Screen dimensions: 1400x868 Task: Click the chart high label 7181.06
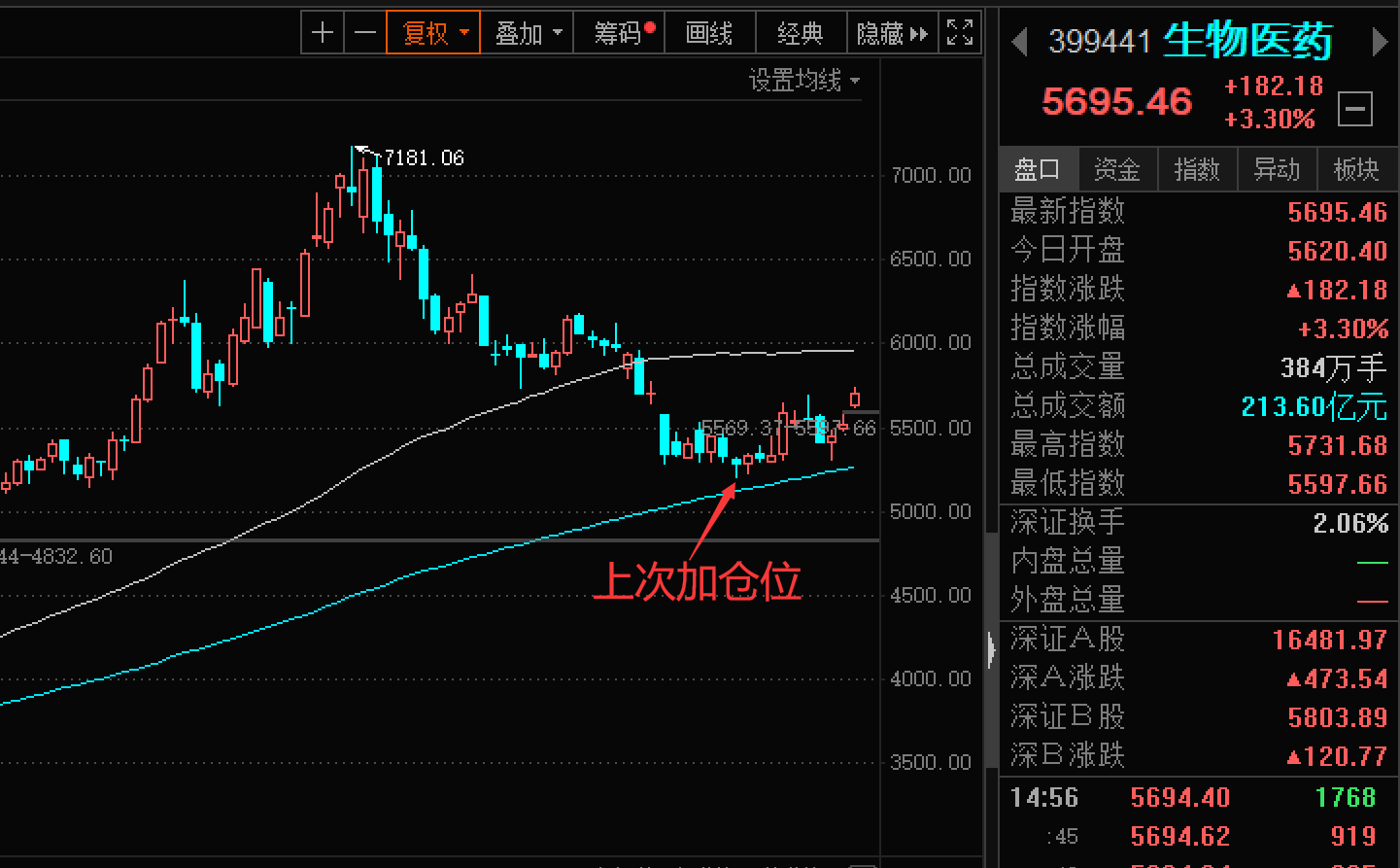point(425,157)
